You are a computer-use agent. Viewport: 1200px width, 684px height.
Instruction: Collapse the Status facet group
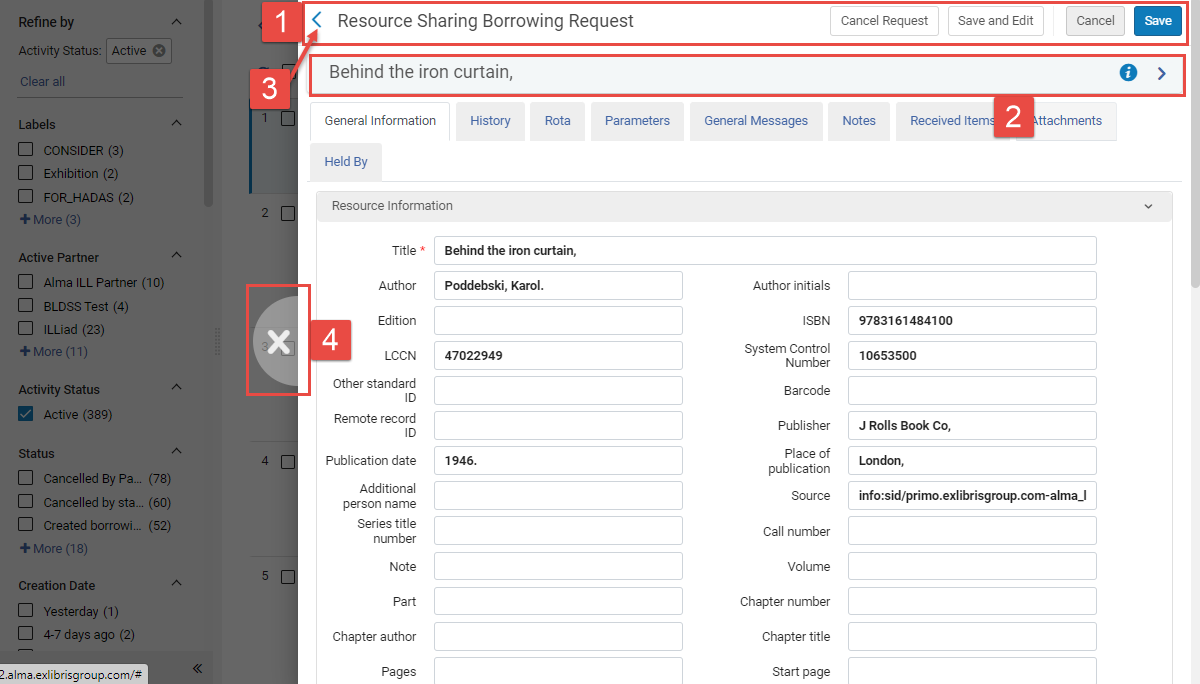click(x=176, y=453)
